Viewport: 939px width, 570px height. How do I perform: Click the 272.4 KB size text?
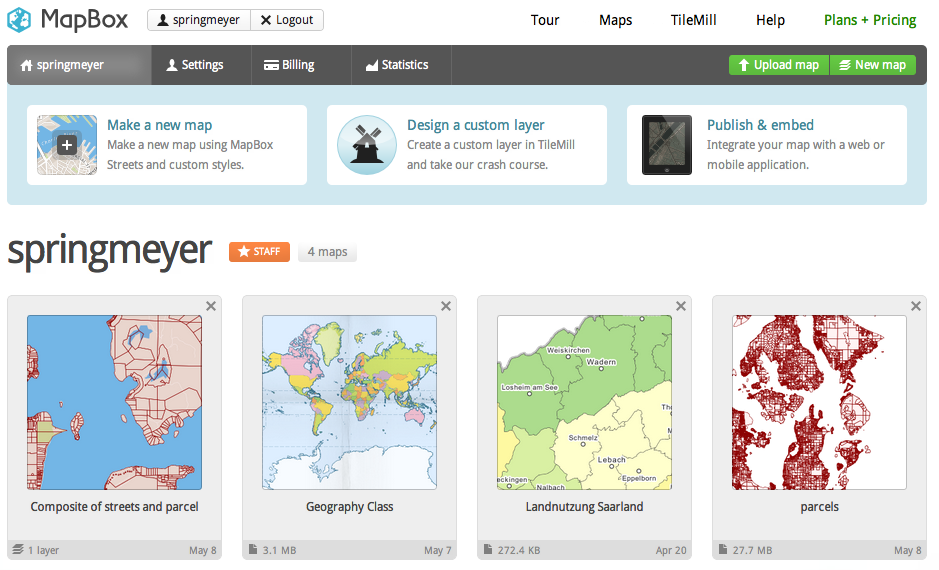pyautogui.click(x=519, y=550)
